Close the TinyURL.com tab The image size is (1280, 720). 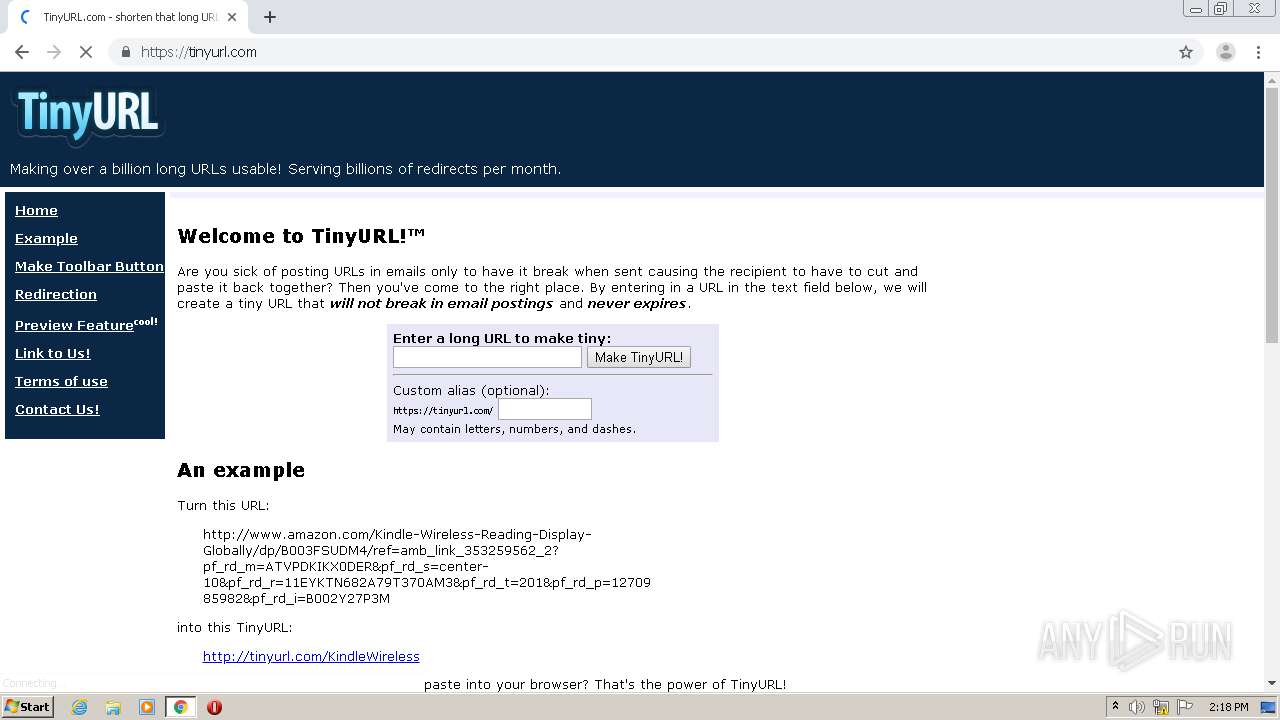[232, 17]
